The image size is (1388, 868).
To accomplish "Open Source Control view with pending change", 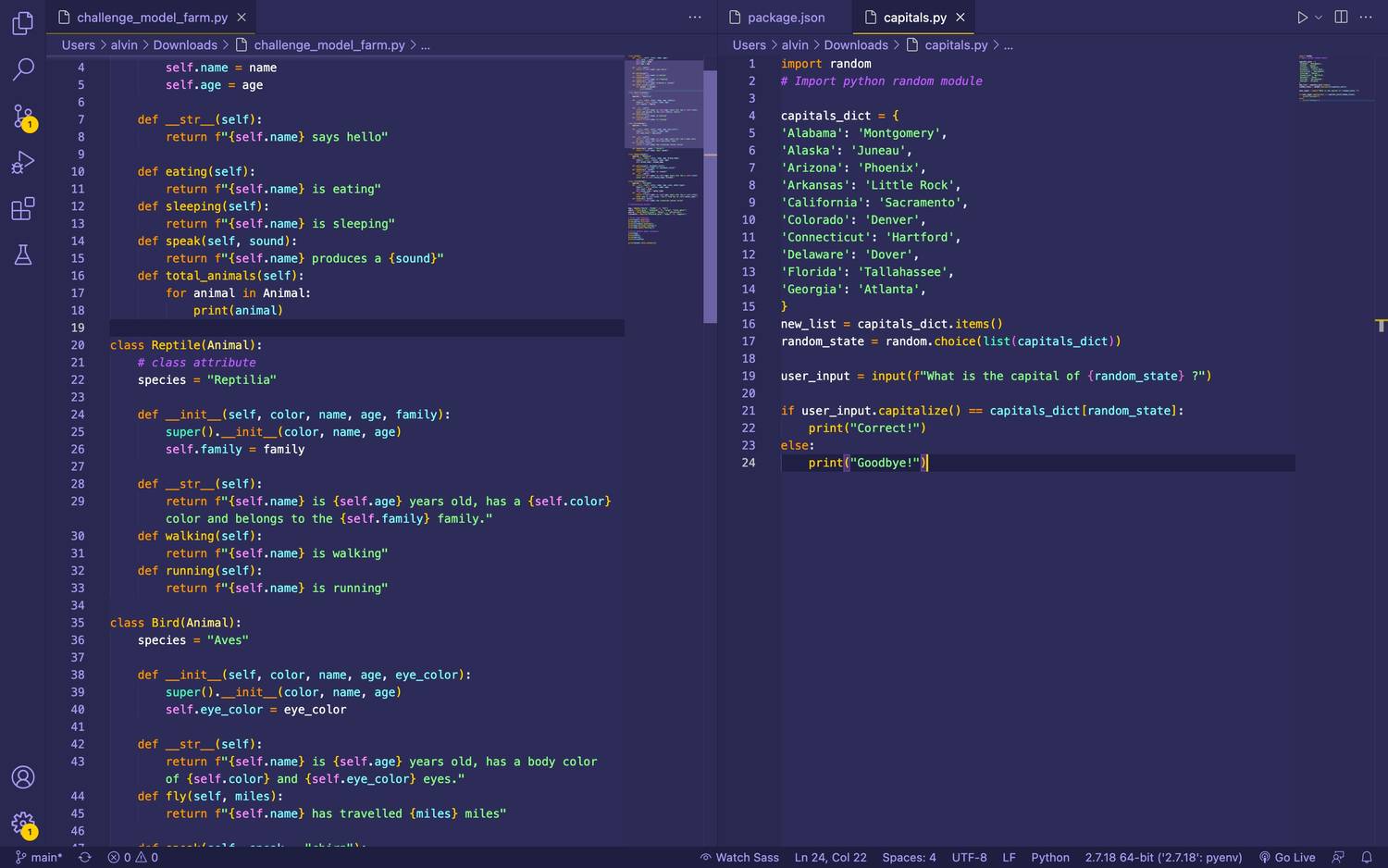I will click(x=23, y=117).
